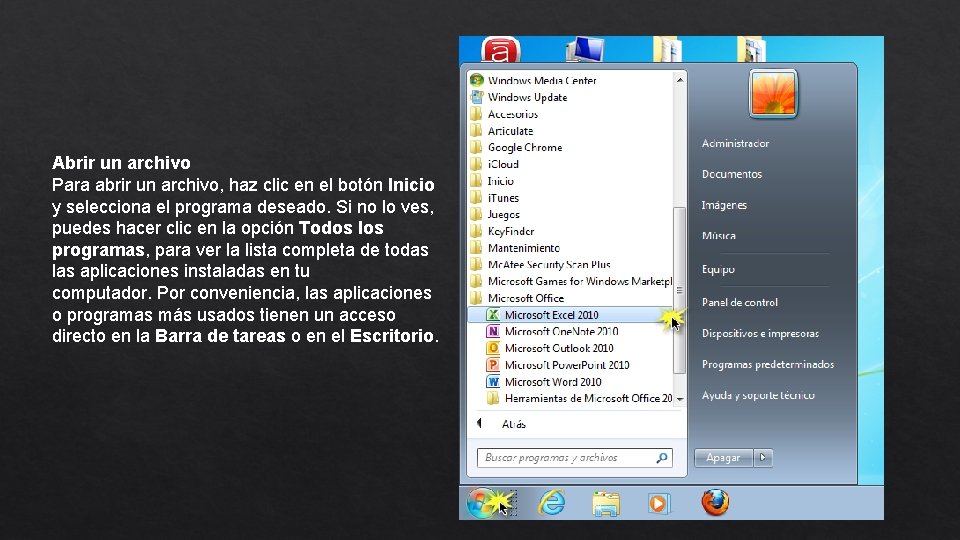Open Documentos from the Start menu
The image size is (960, 540).
point(732,174)
